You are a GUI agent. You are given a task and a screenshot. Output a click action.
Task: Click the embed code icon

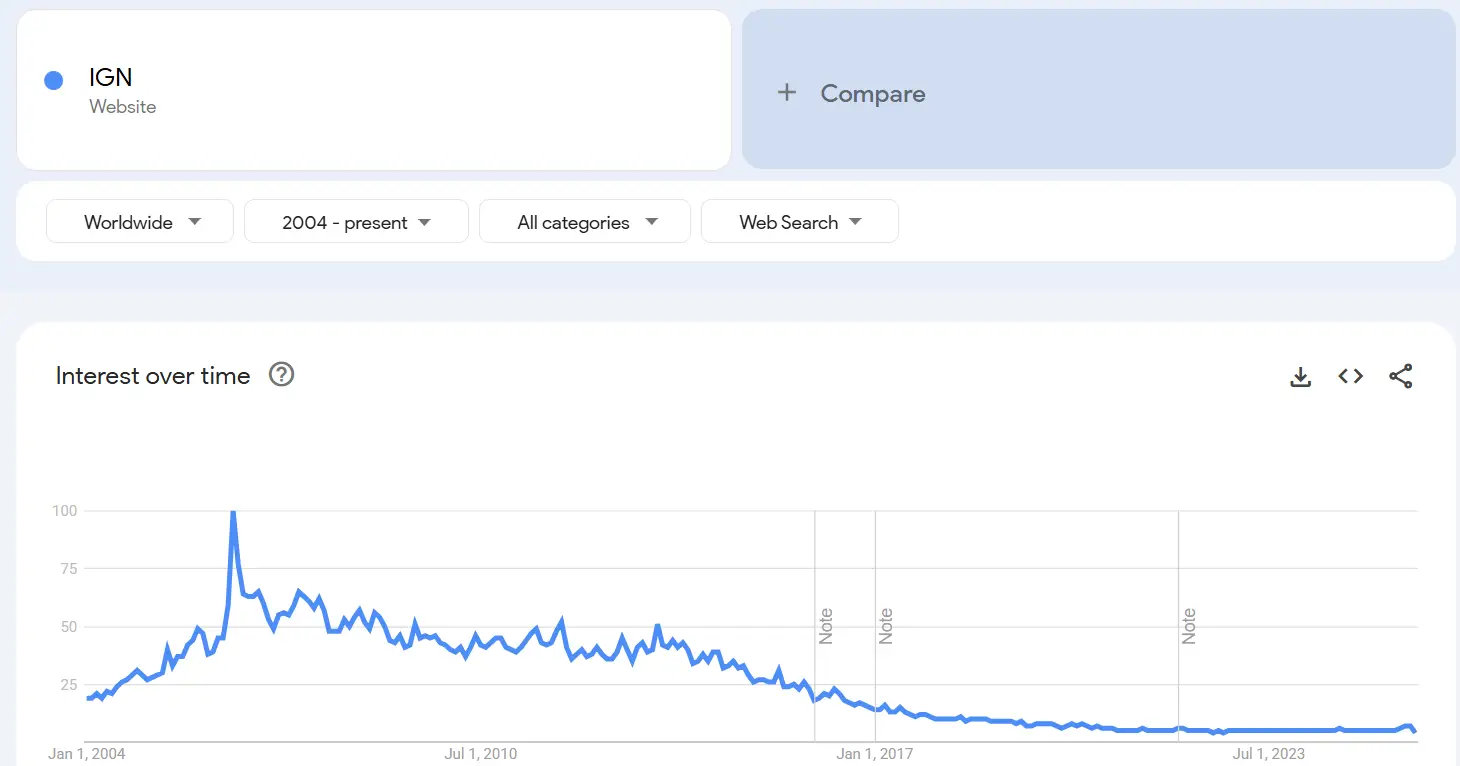tap(1351, 376)
